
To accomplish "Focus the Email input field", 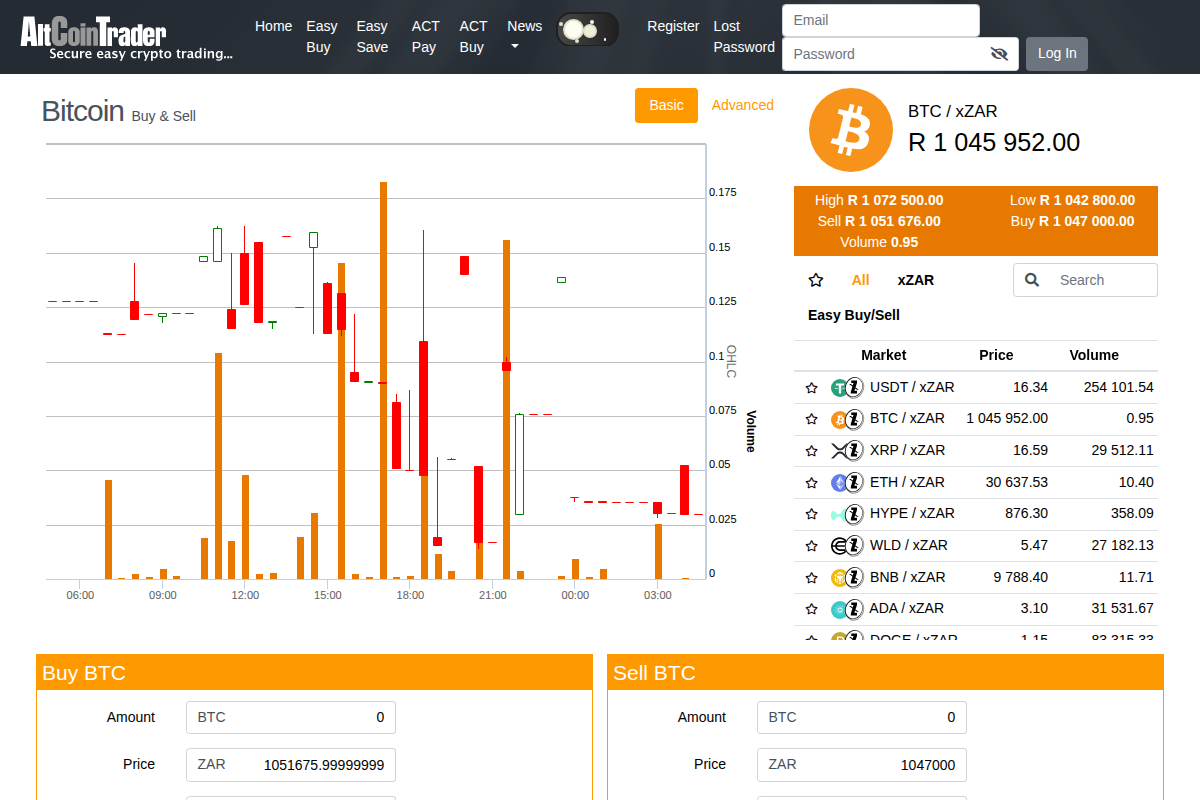I will point(881,20).
